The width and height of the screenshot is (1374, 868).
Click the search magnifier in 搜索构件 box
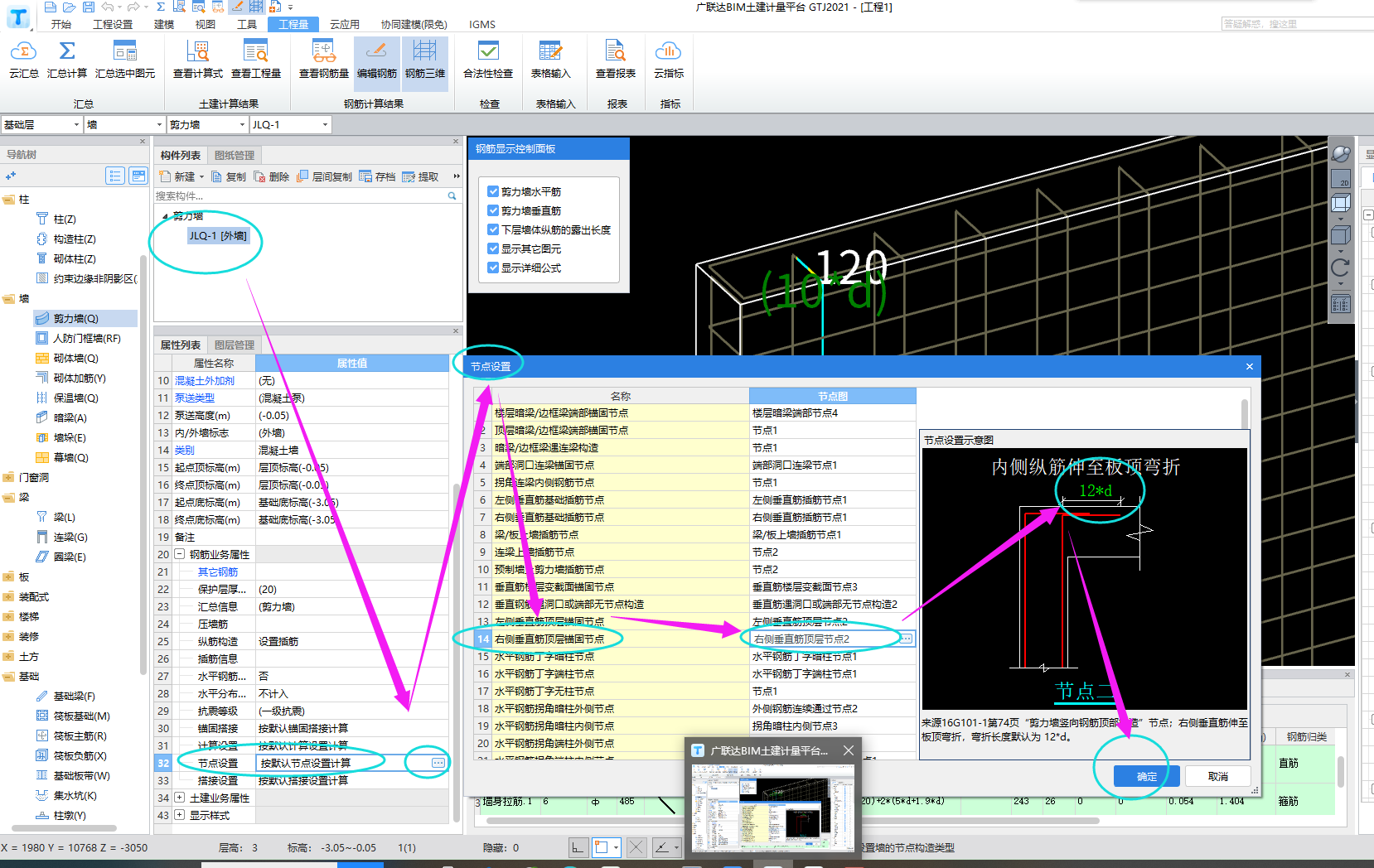[452, 196]
